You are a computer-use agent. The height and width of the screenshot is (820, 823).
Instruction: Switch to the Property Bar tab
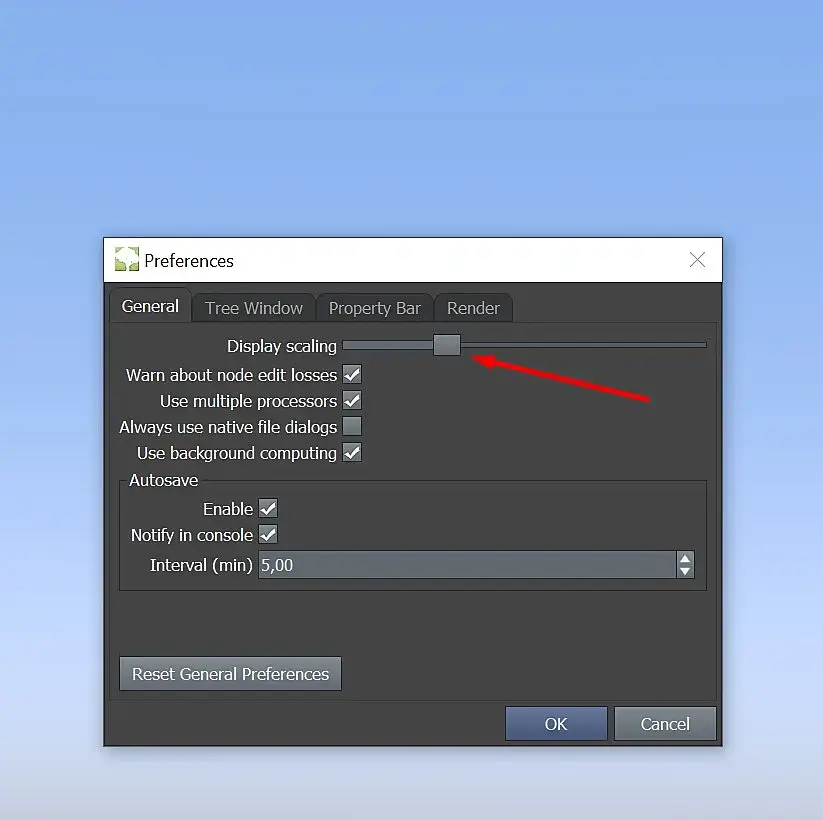click(x=375, y=308)
